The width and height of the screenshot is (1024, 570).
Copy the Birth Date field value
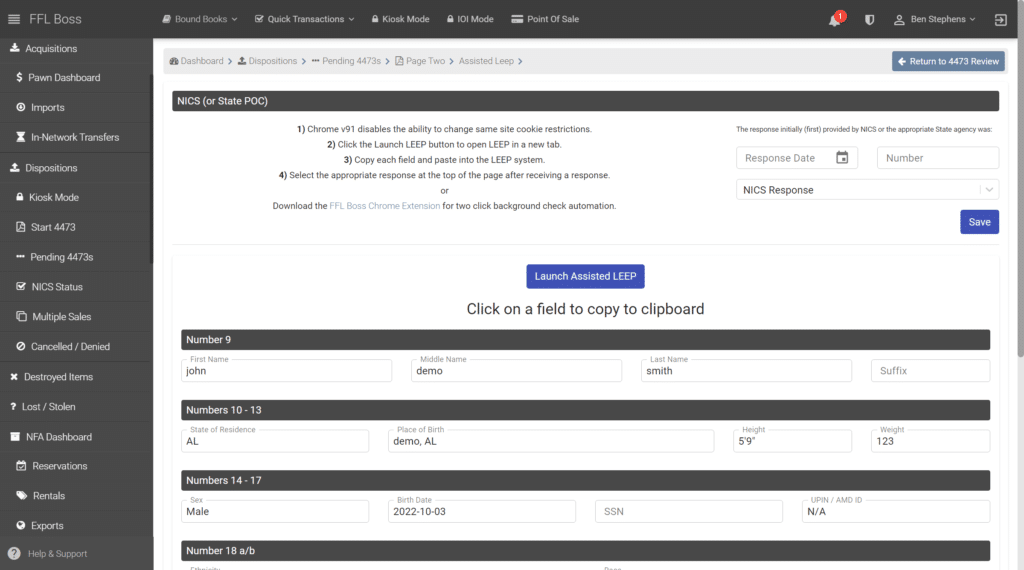pos(481,511)
